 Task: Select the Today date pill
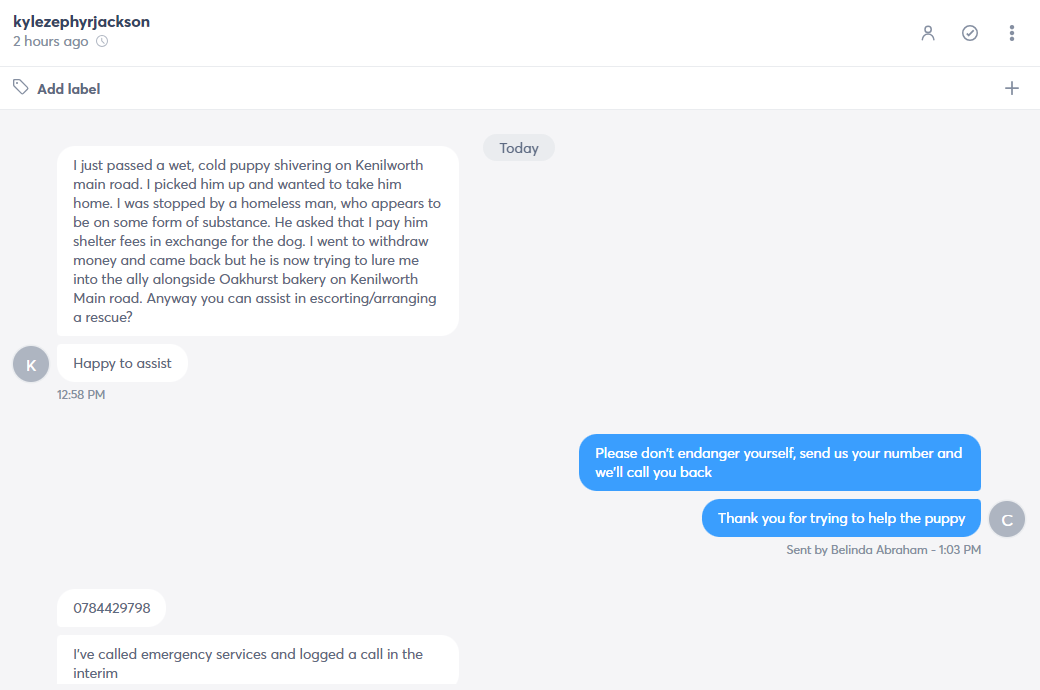click(x=519, y=148)
